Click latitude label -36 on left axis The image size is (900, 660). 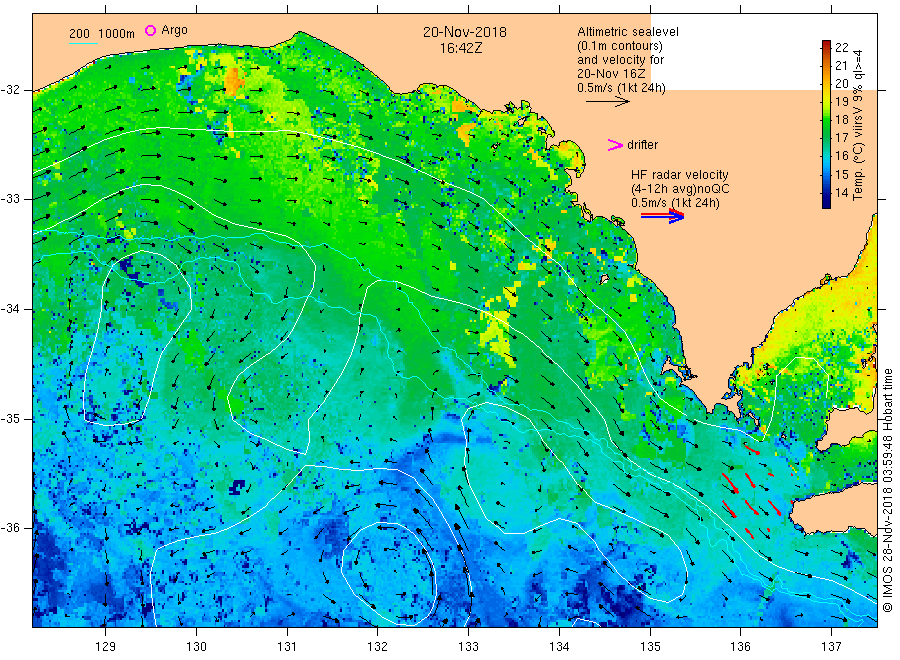click(10, 528)
